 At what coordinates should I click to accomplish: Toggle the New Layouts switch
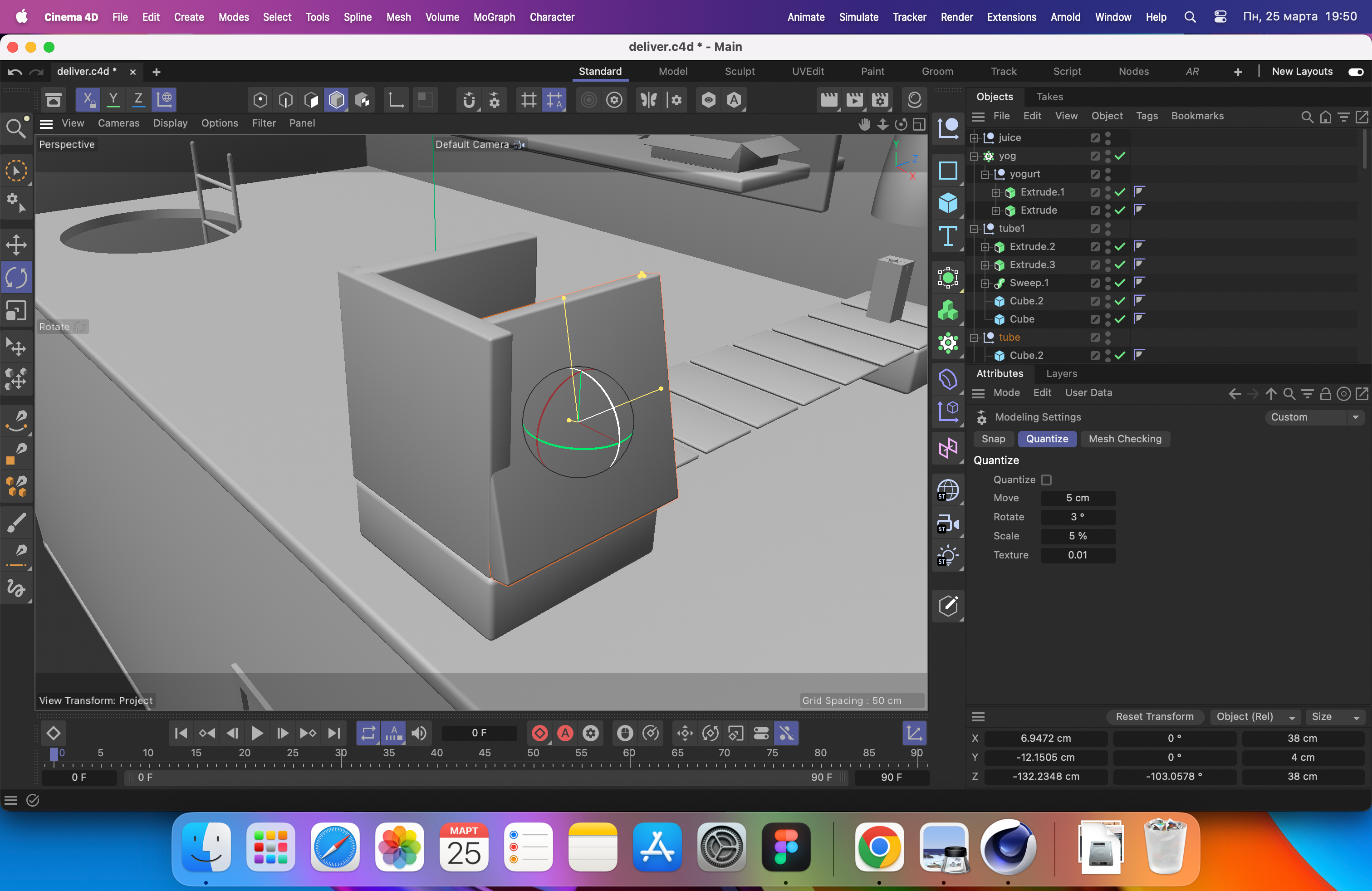pyautogui.click(x=1355, y=72)
